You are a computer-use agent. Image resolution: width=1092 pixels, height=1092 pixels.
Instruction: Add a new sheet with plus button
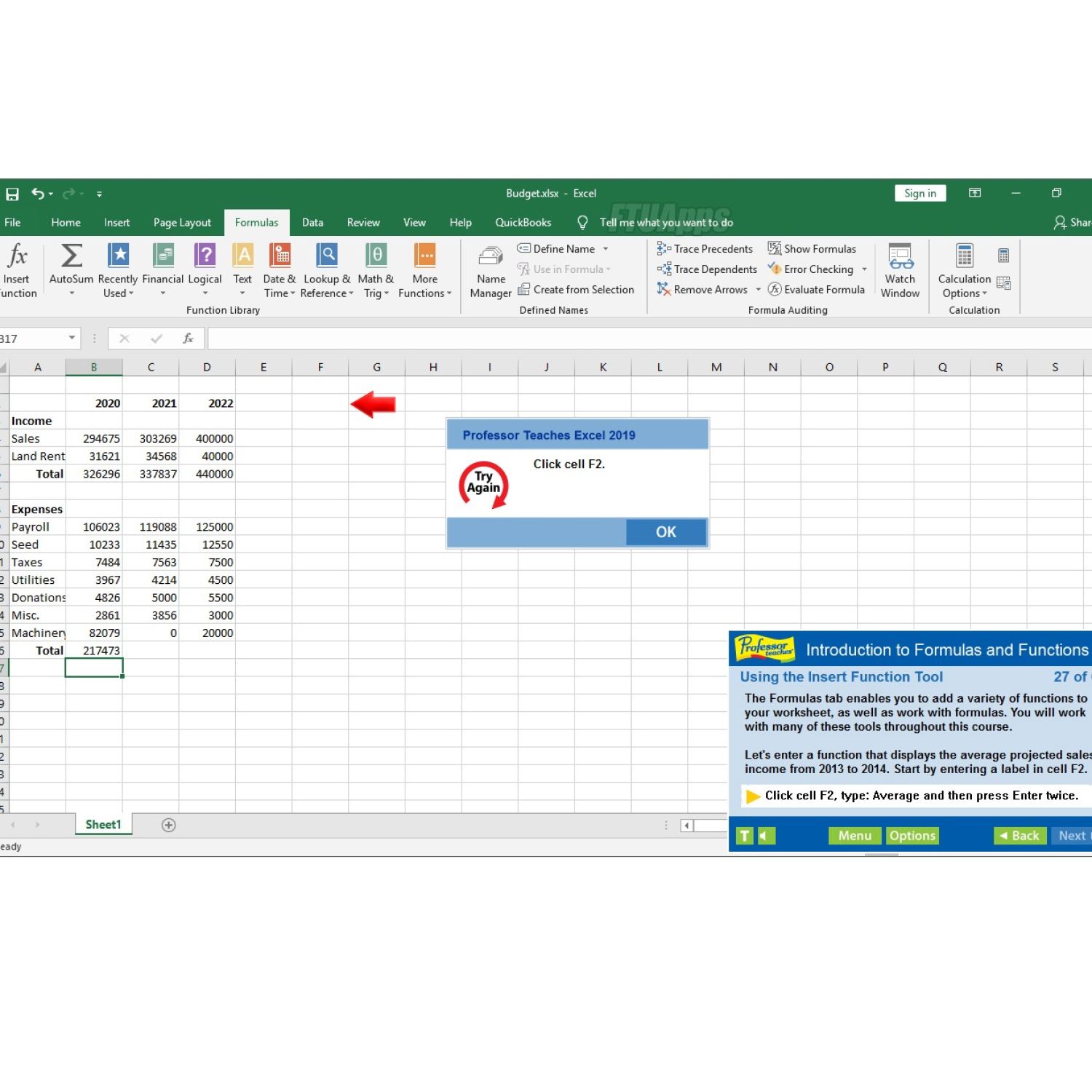point(169,825)
